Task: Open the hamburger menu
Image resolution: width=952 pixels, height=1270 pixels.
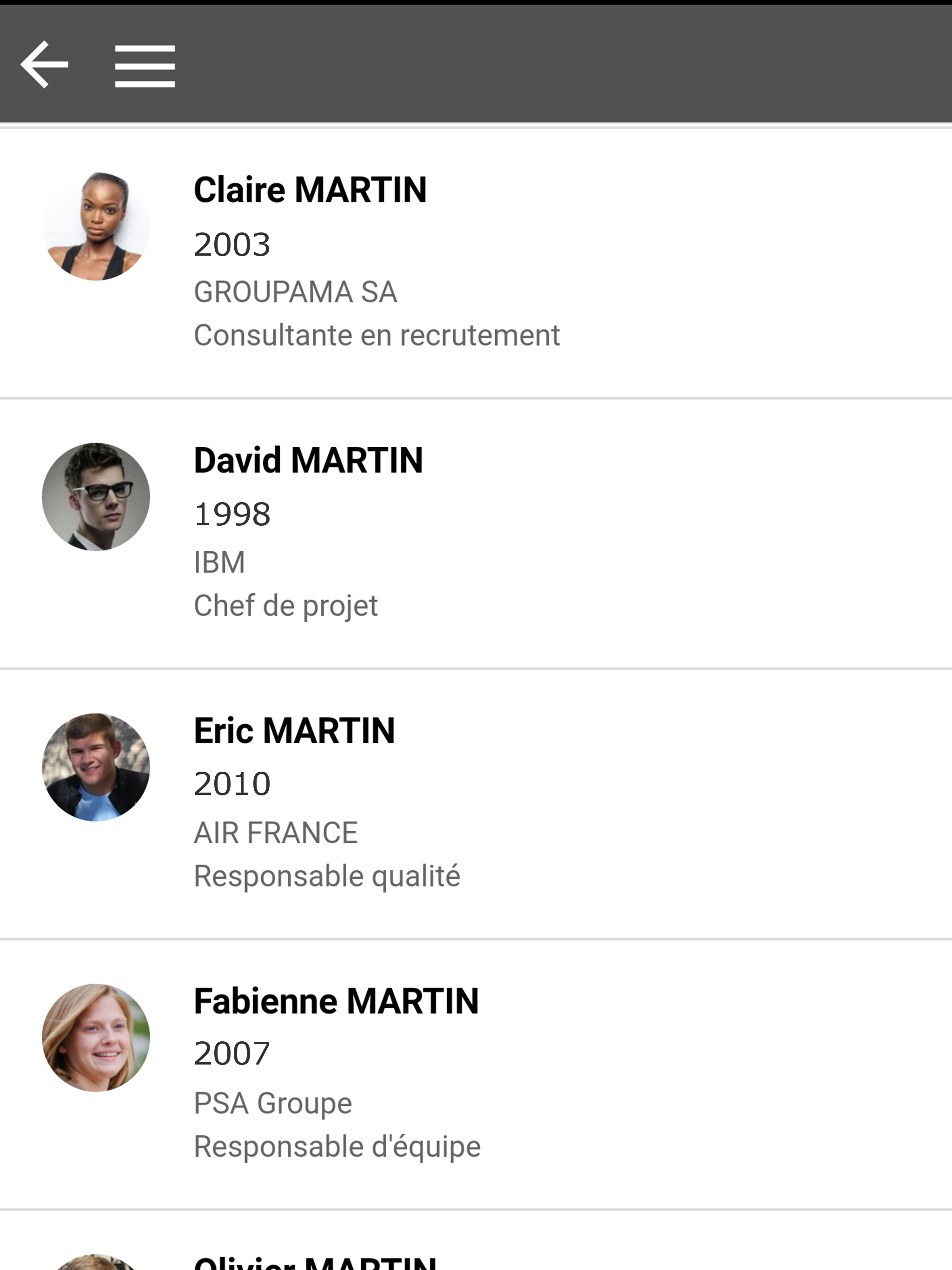Action: point(145,66)
